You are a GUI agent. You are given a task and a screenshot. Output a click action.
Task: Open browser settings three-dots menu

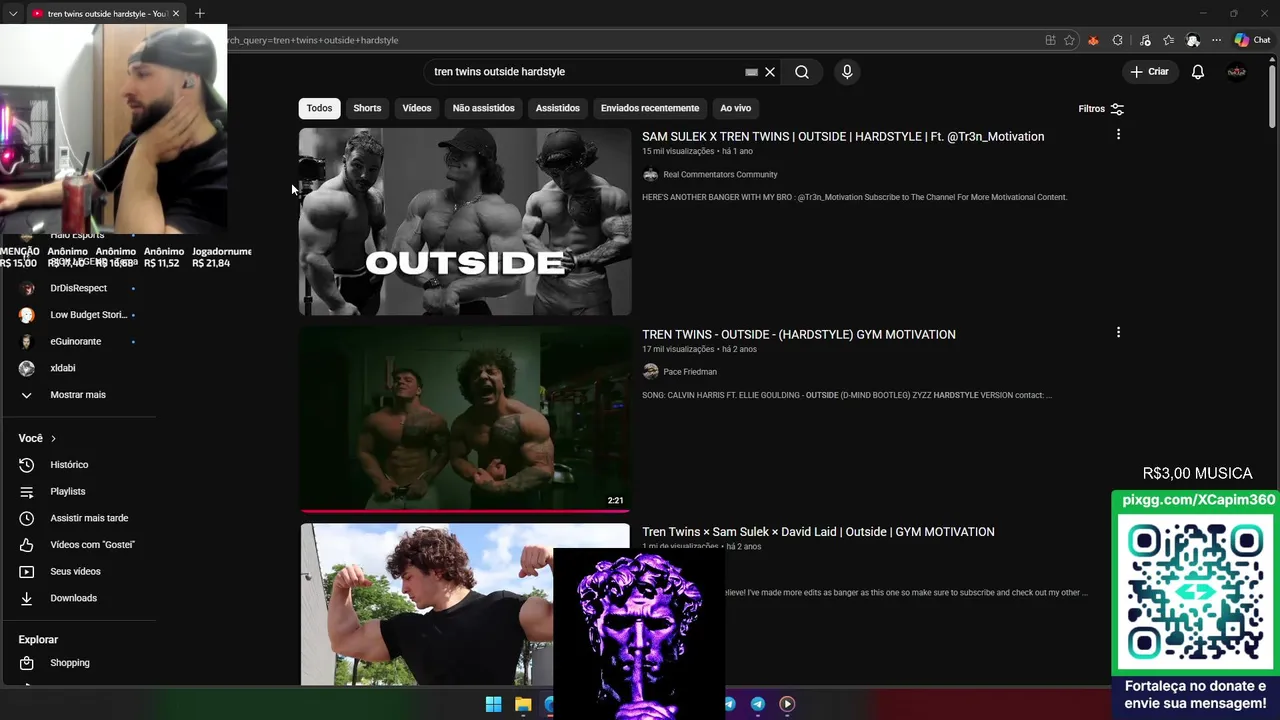click(1216, 40)
